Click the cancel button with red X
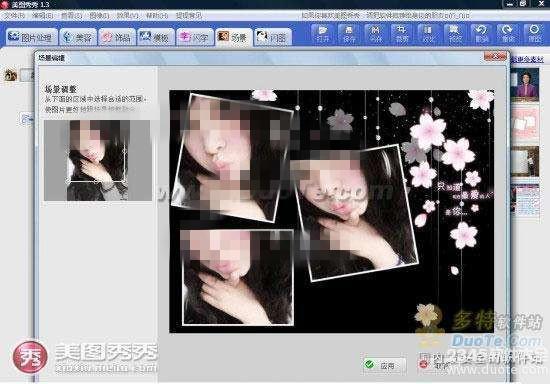550x384 pixels. pos(433,365)
